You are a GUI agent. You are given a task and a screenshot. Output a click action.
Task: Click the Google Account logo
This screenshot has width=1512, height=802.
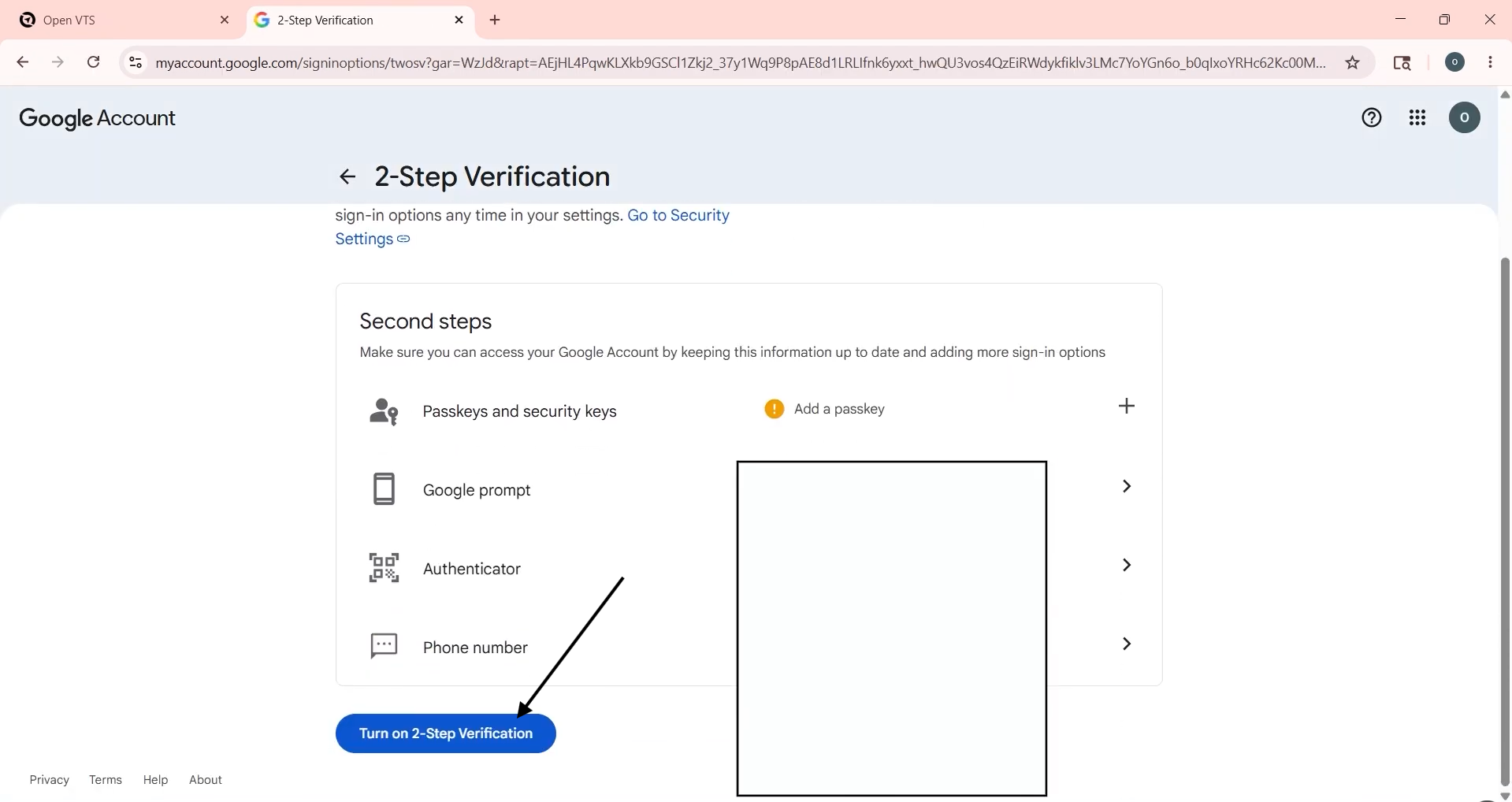(x=98, y=119)
